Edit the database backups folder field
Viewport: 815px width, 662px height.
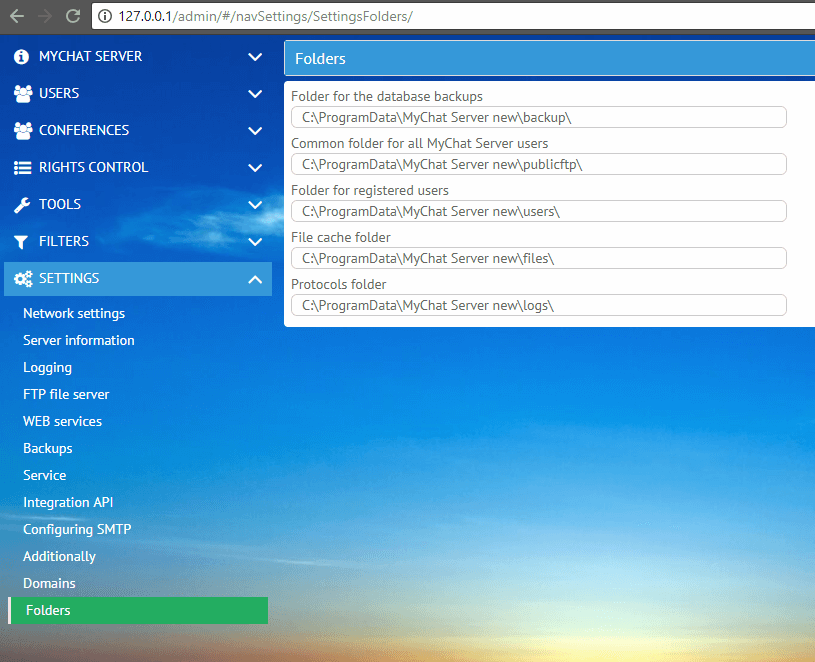click(538, 117)
